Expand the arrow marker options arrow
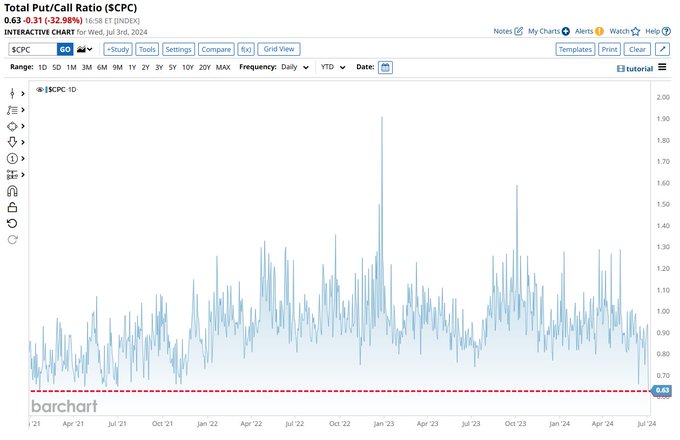Screen dimensions: 680x440 (x=23, y=142)
